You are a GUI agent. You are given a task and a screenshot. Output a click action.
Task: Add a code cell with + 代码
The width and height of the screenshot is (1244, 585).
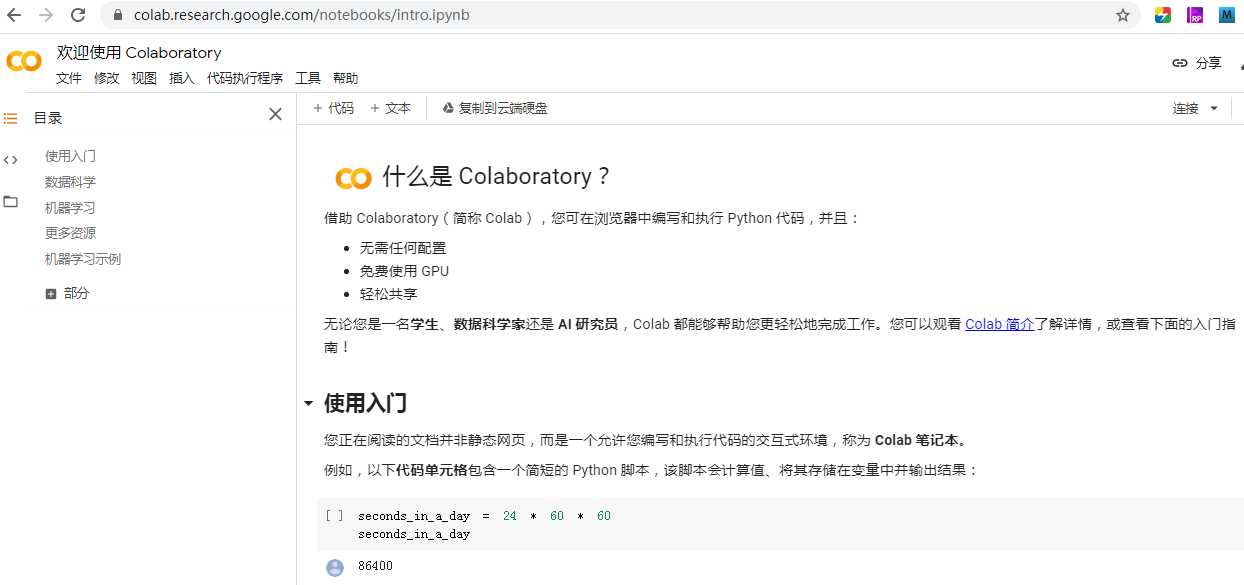[334, 108]
